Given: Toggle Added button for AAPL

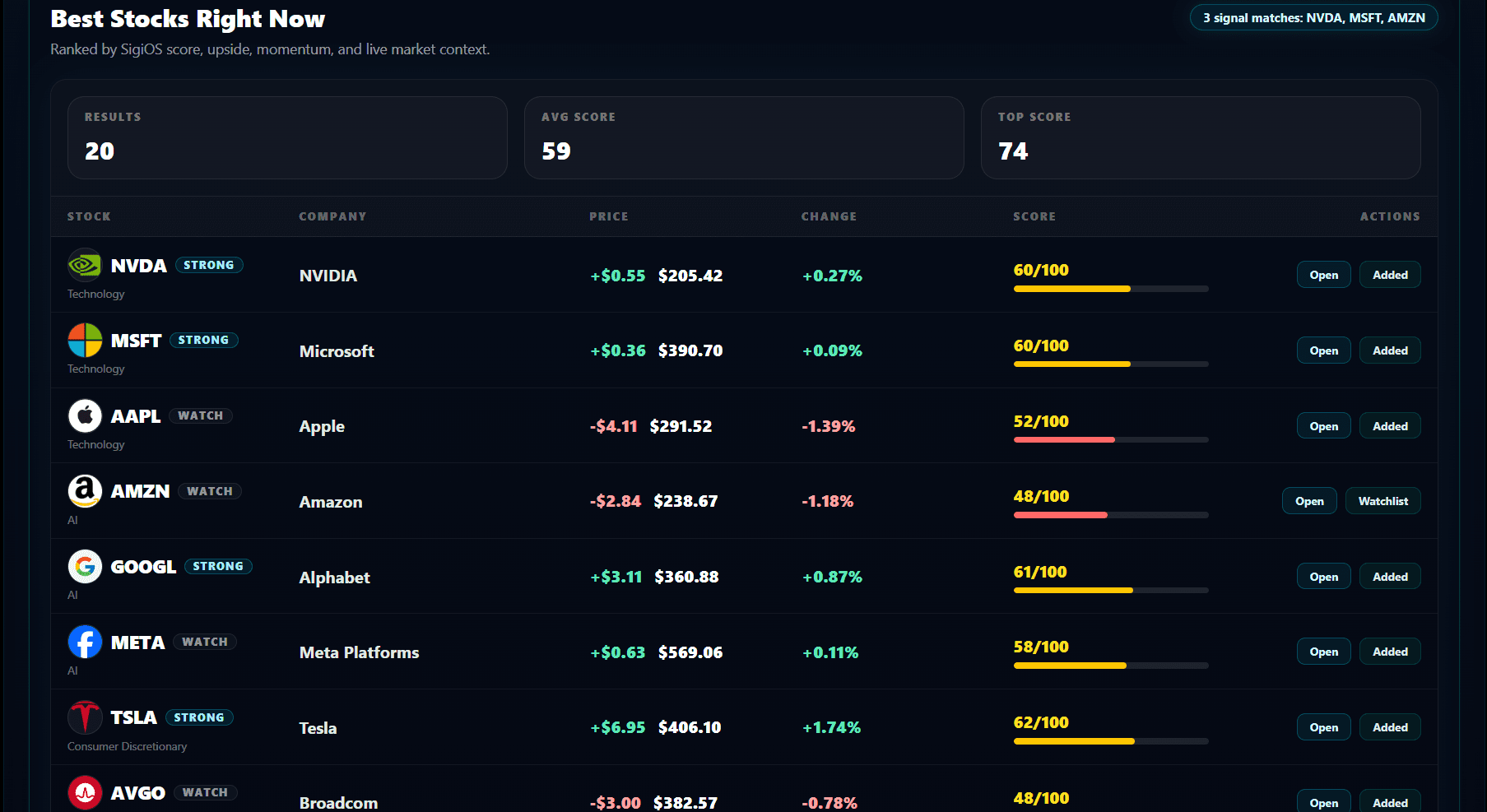Looking at the screenshot, I should 1390,426.
